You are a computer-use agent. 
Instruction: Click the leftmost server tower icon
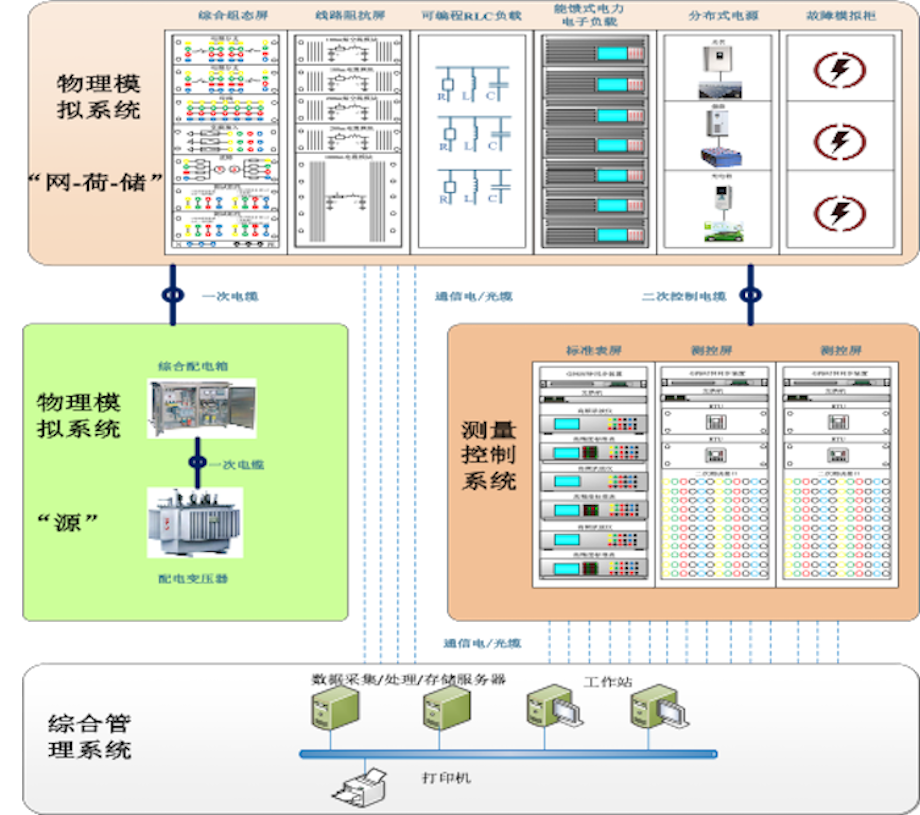pos(327,711)
